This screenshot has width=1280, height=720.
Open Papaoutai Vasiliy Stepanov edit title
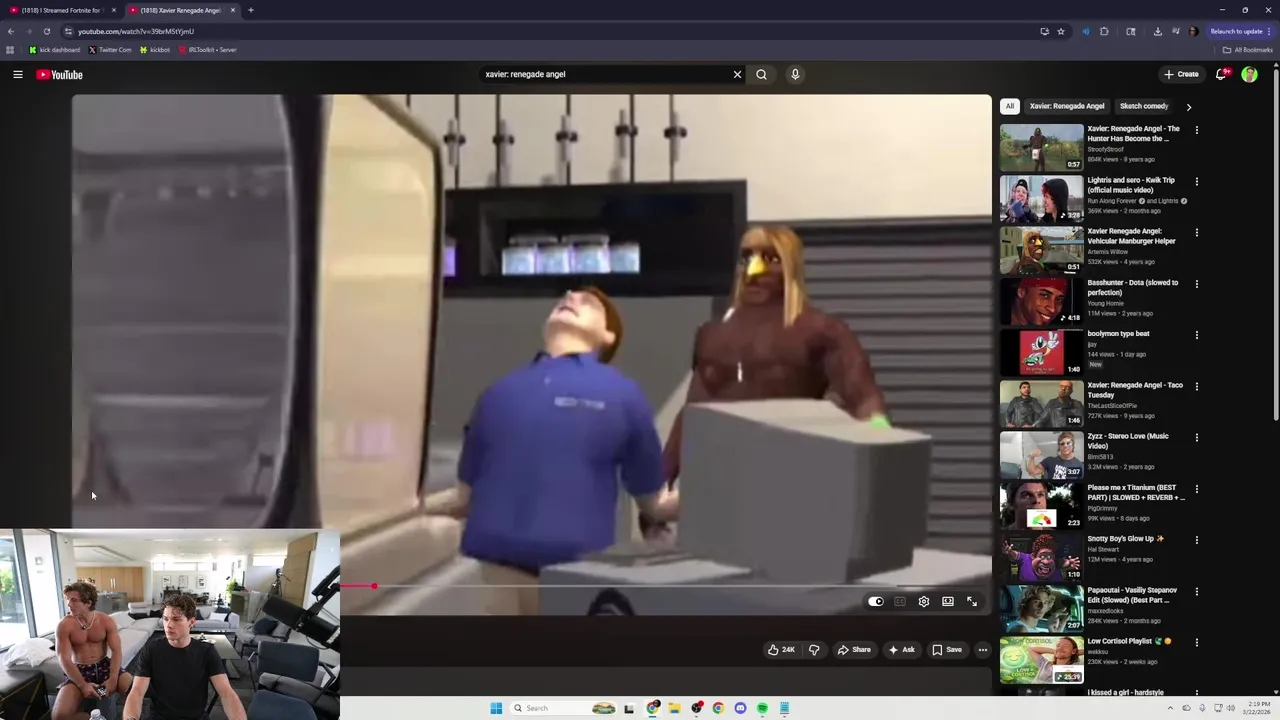click(x=1133, y=595)
